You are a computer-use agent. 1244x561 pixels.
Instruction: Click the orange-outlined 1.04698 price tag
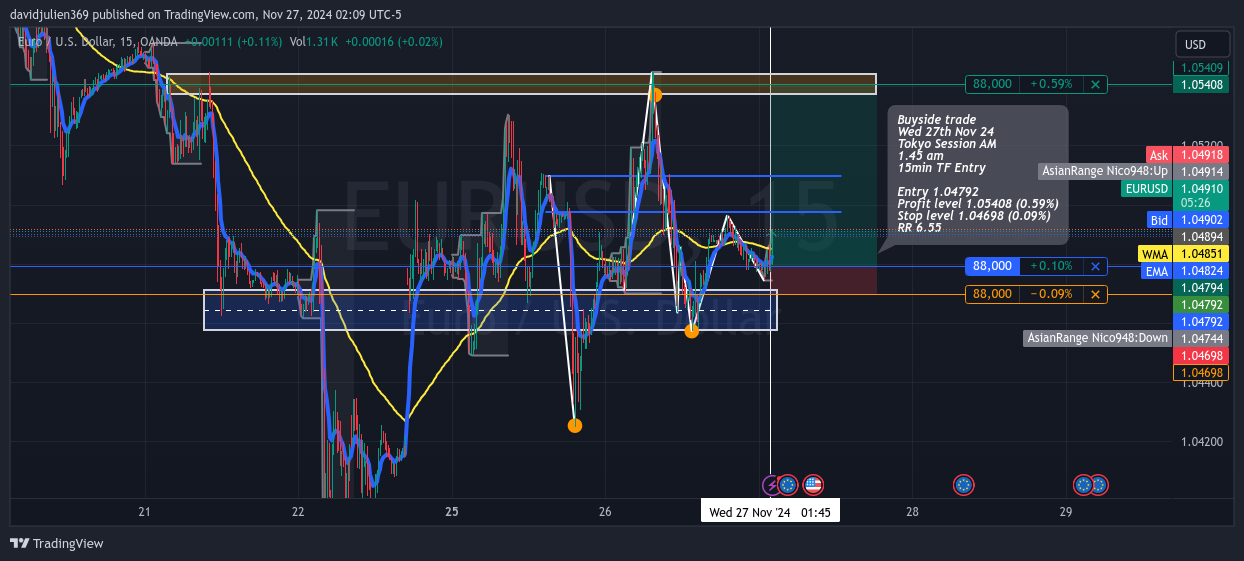click(1202, 372)
